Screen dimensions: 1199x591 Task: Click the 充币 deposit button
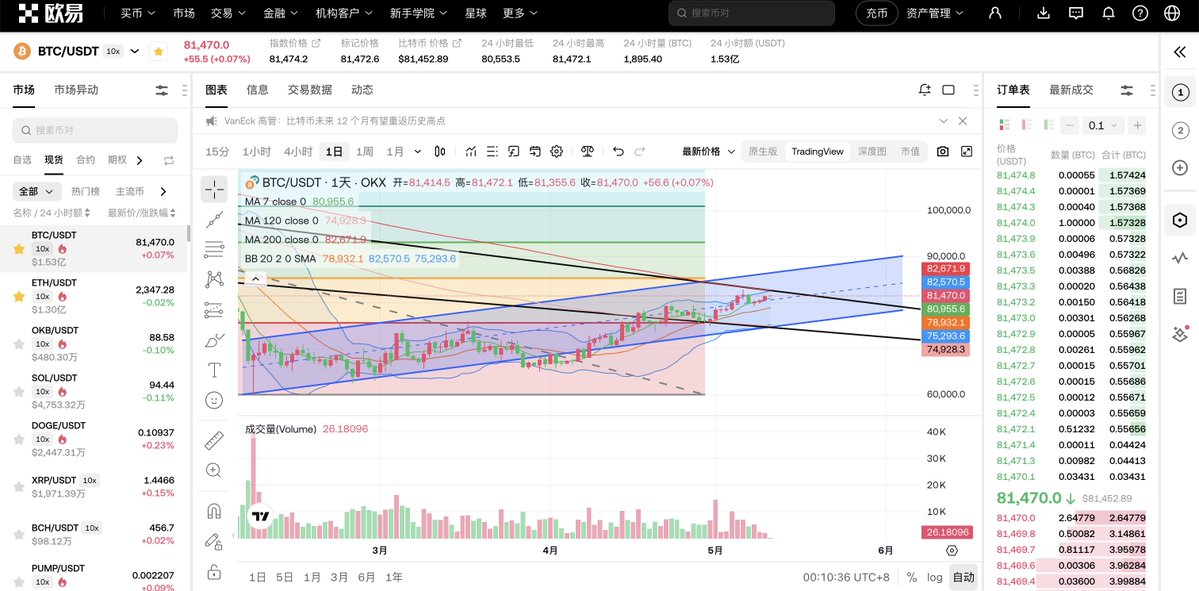[877, 13]
